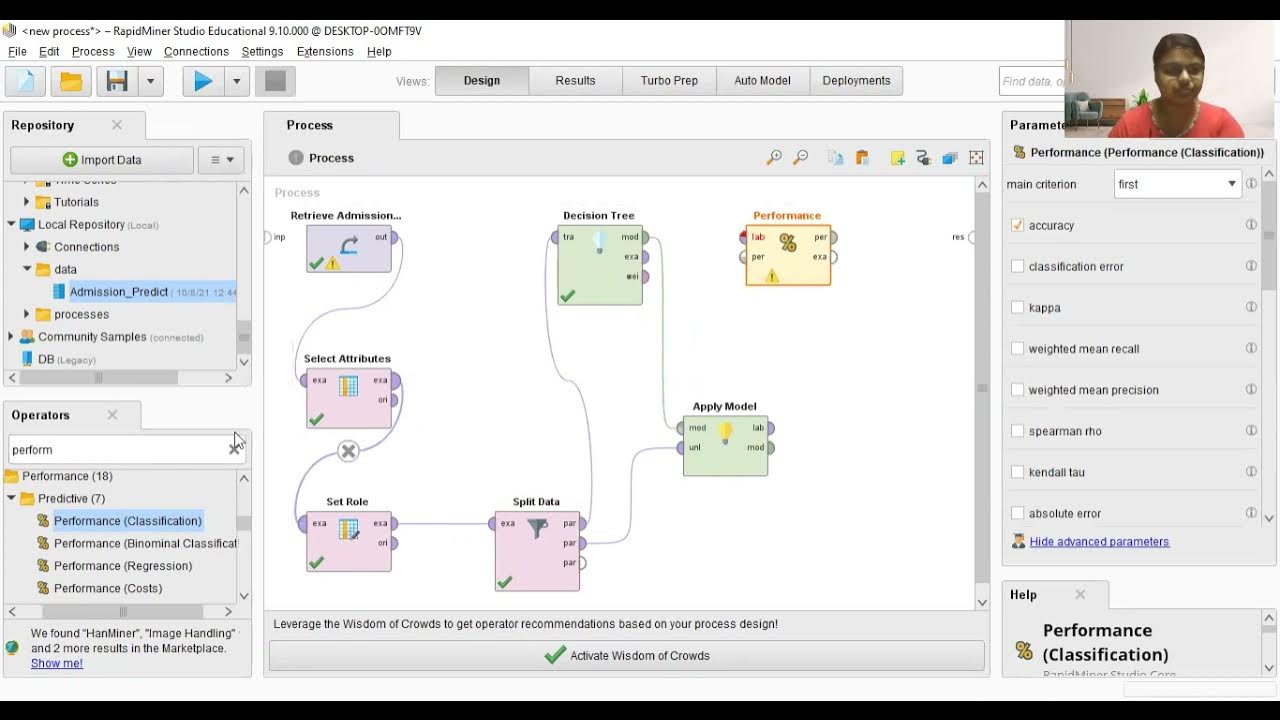1280x720 pixels.
Task: Switch to Turbo Prep view
Action: click(x=669, y=81)
